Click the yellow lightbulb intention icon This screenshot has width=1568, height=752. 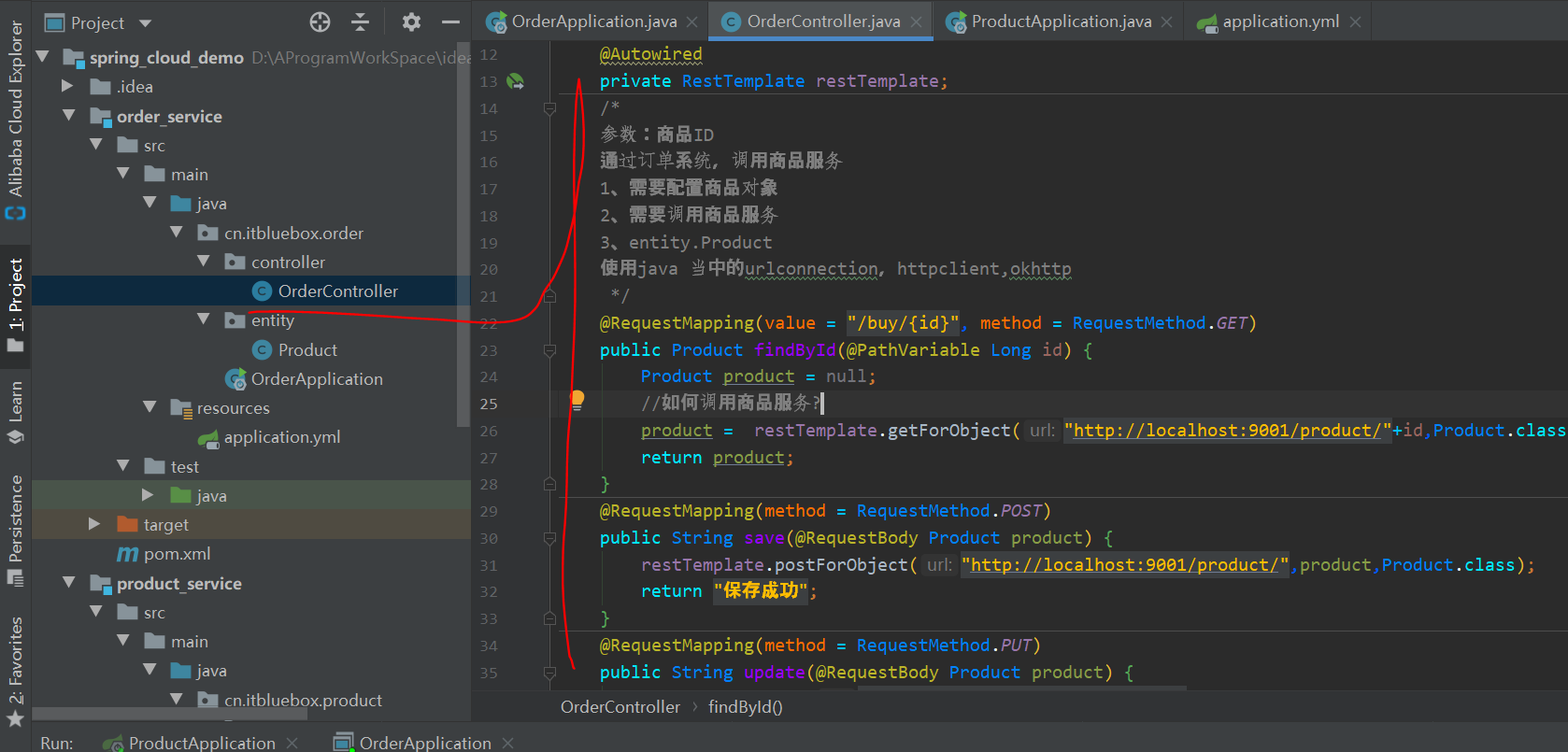[x=577, y=401]
